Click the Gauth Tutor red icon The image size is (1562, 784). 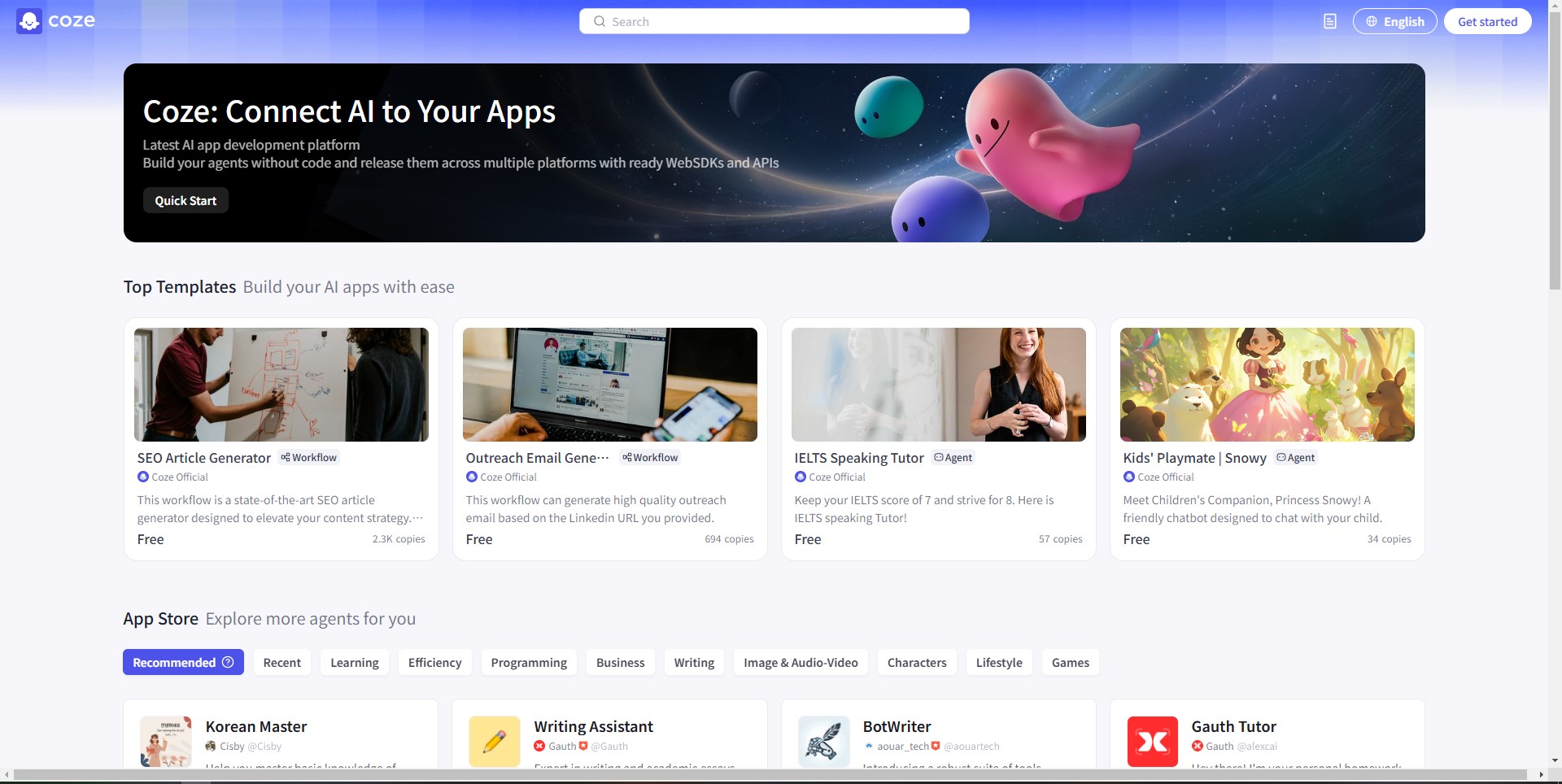(1152, 742)
